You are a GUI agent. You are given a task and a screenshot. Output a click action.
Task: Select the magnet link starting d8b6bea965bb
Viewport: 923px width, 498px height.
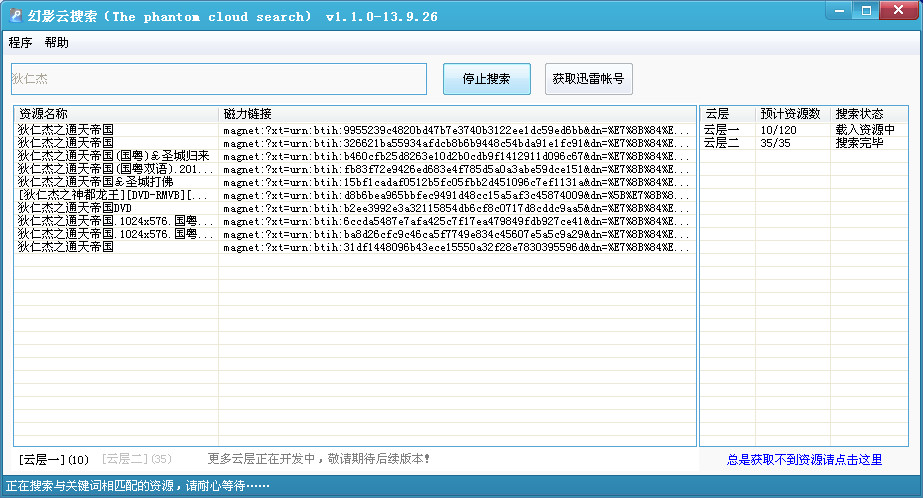click(456, 195)
